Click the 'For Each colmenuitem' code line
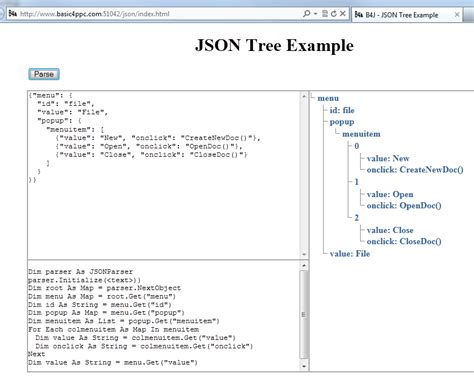 pyautogui.click(x=113, y=329)
